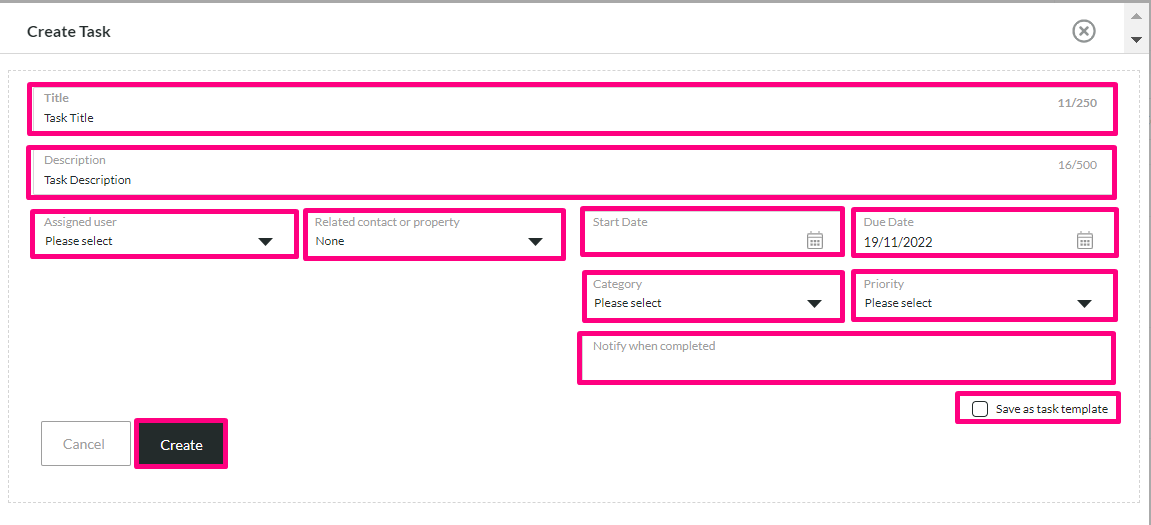Tick the Save as task template checkbox
Image resolution: width=1151 pixels, height=525 pixels.
pos(979,409)
